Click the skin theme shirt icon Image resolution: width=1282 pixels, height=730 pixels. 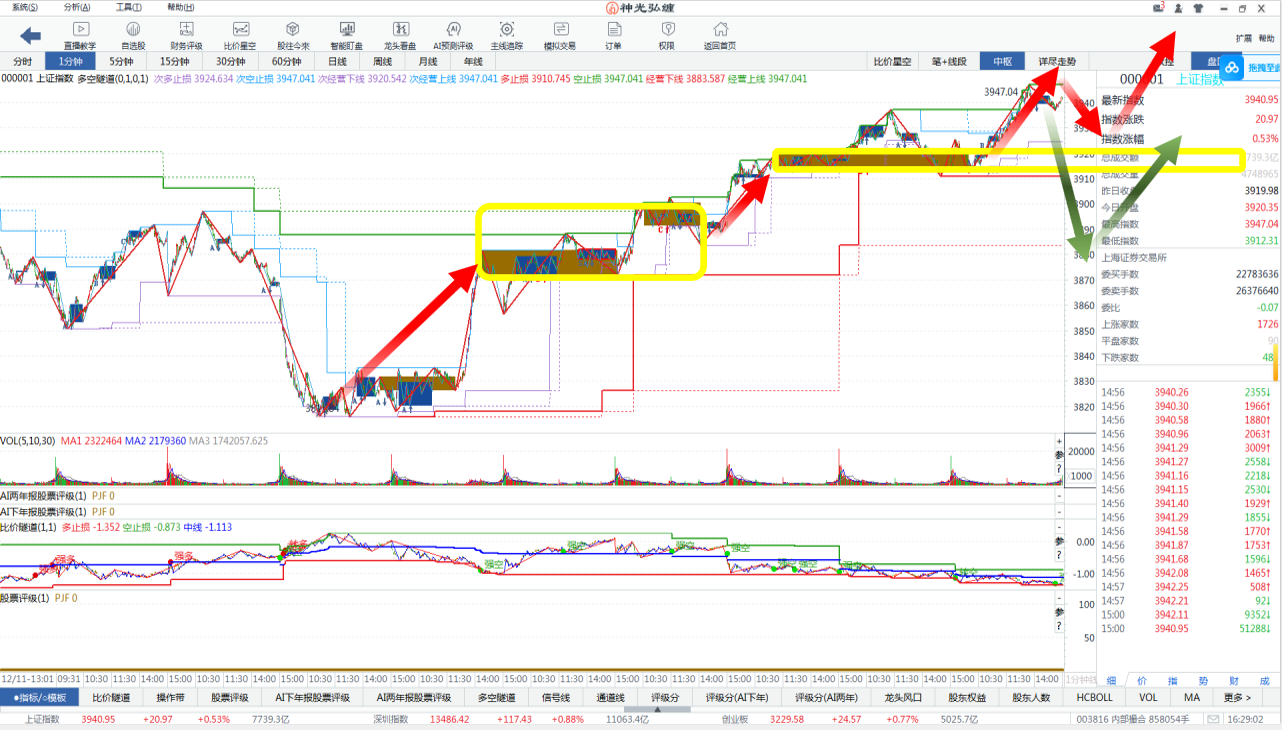(x=1198, y=8)
